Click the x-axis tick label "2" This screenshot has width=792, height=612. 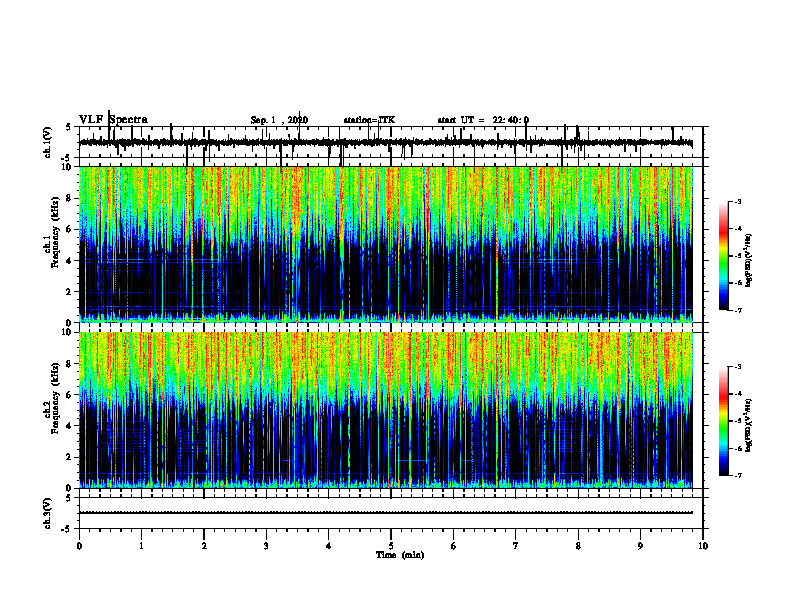(204, 546)
